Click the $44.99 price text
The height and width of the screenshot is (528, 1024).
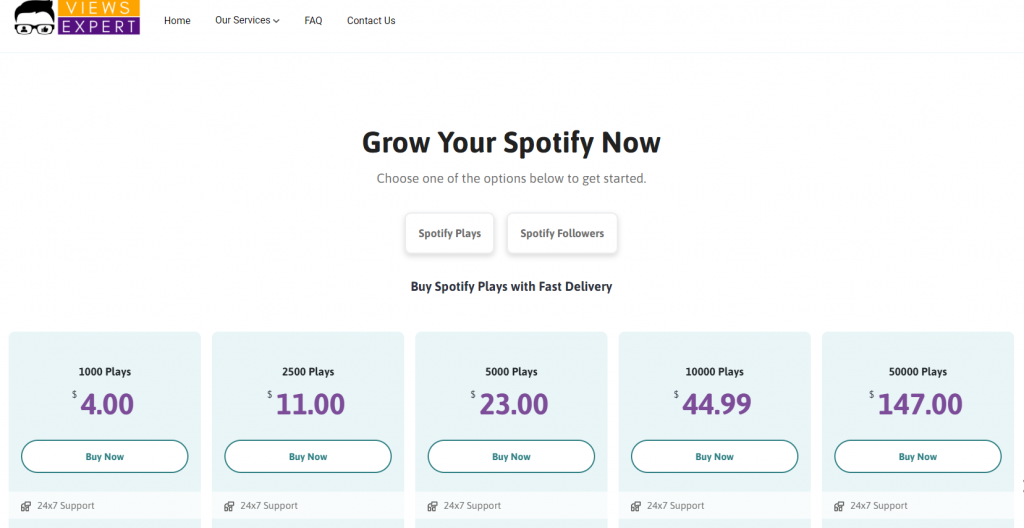click(x=713, y=404)
